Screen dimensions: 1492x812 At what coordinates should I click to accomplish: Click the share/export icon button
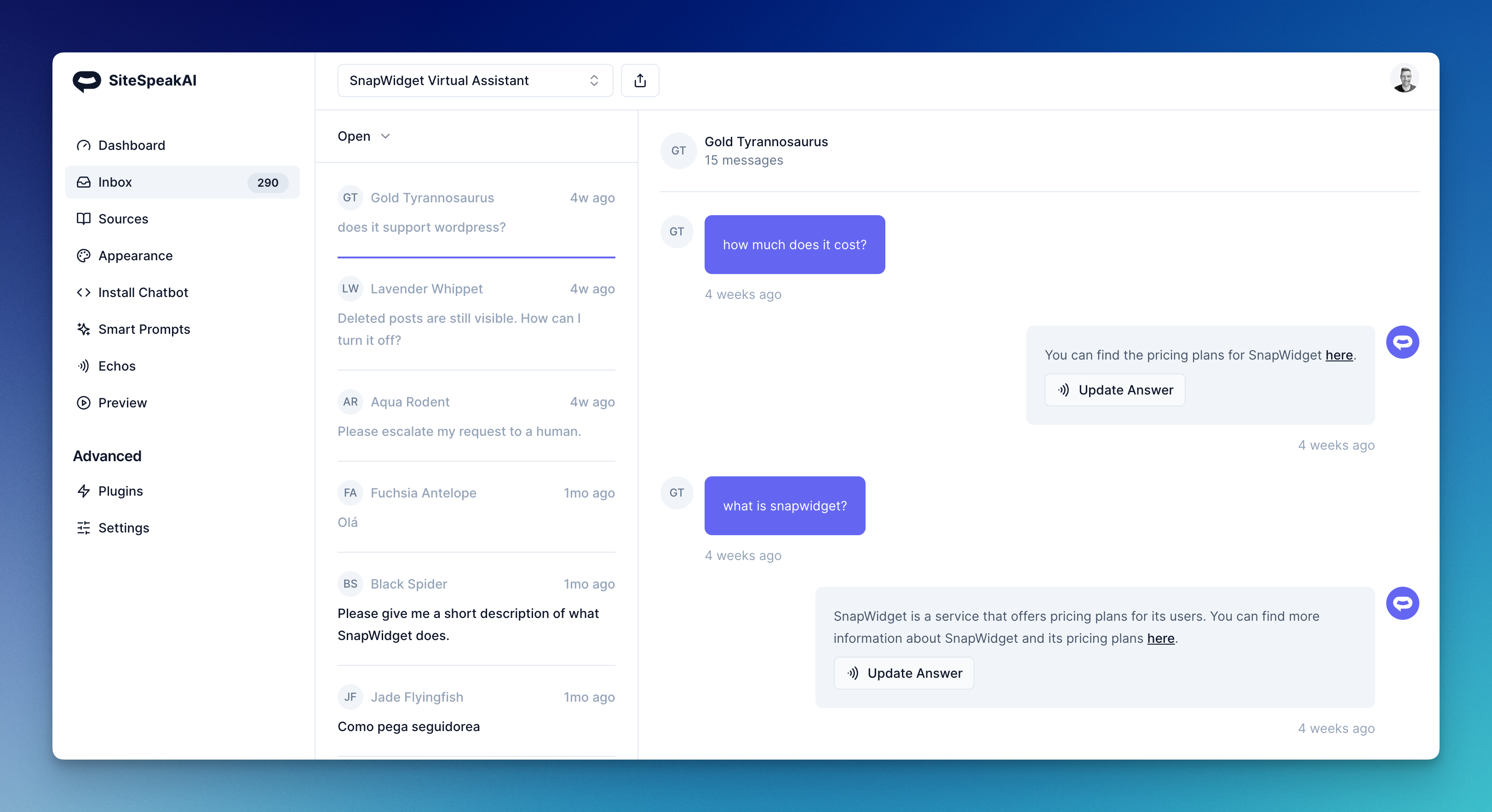coord(639,80)
